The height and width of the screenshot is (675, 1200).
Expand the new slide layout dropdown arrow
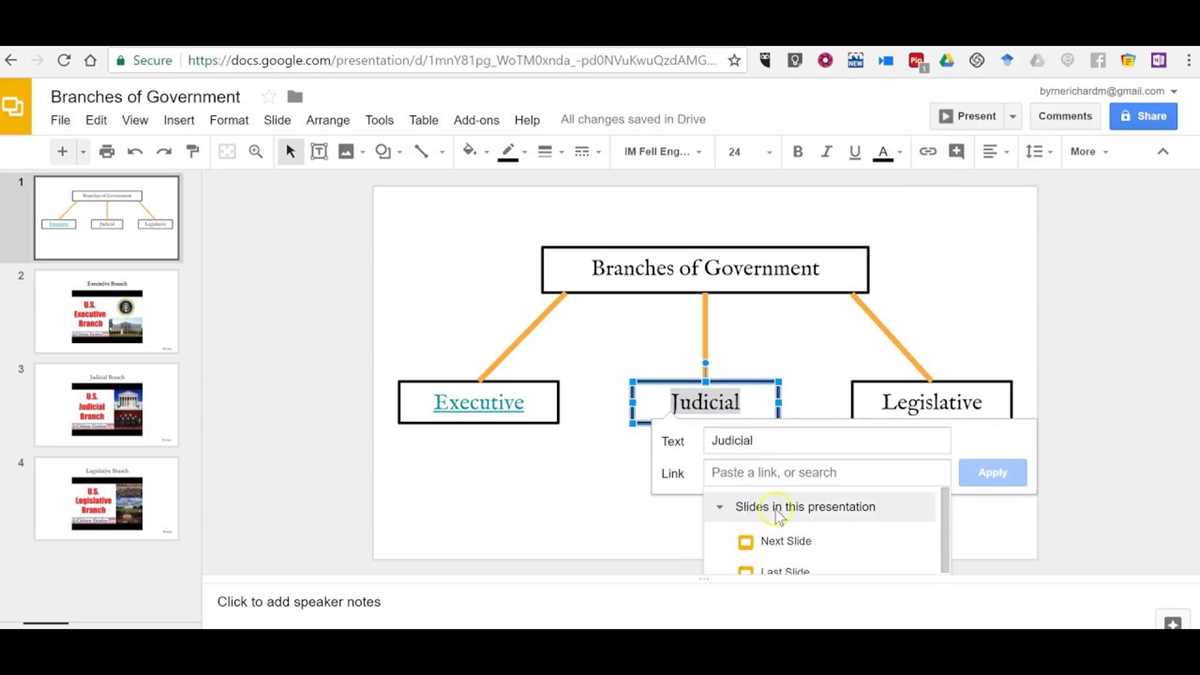83,152
